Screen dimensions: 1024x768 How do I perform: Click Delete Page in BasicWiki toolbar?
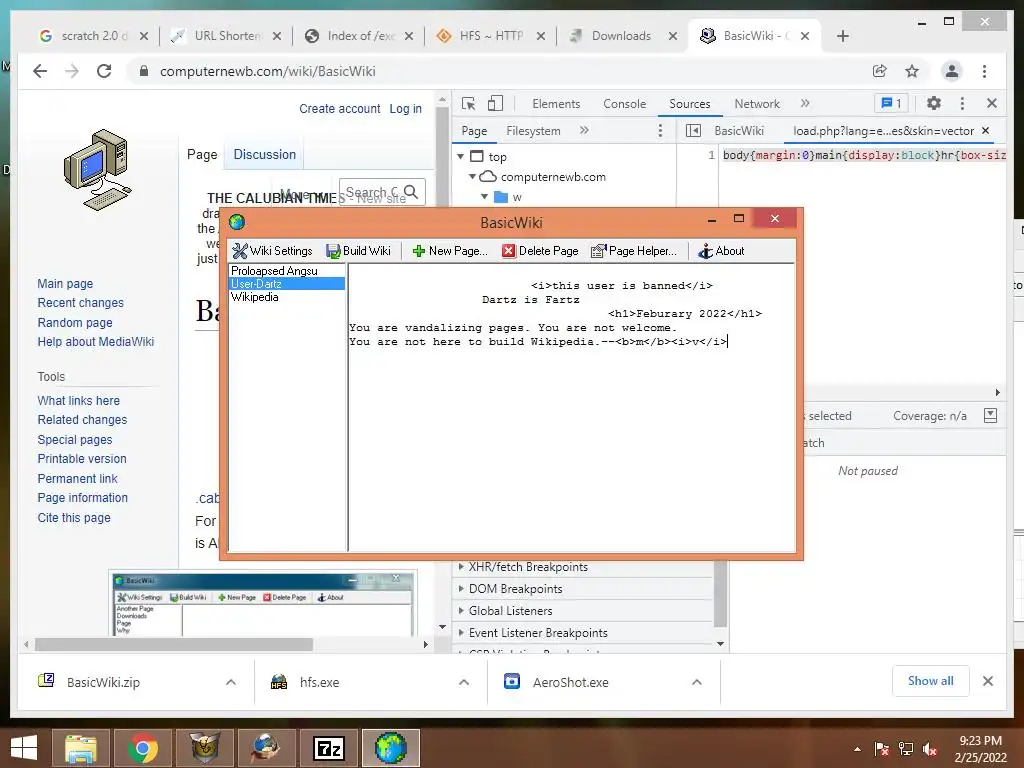pyautogui.click(x=540, y=251)
